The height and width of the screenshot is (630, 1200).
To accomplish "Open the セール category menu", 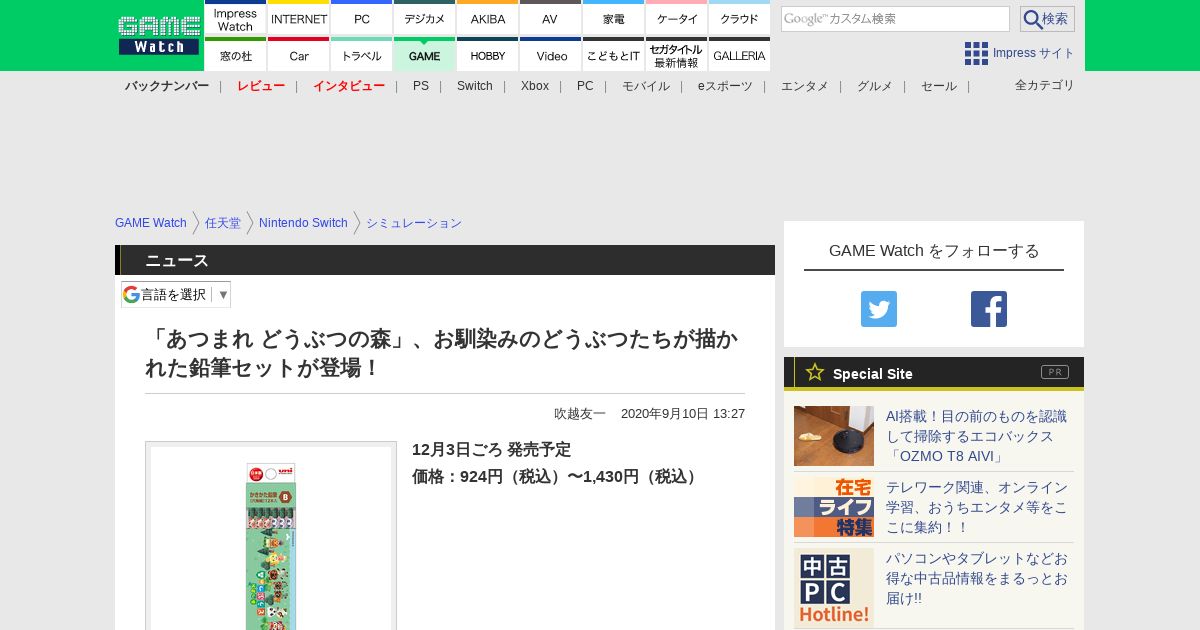I will tap(939, 86).
